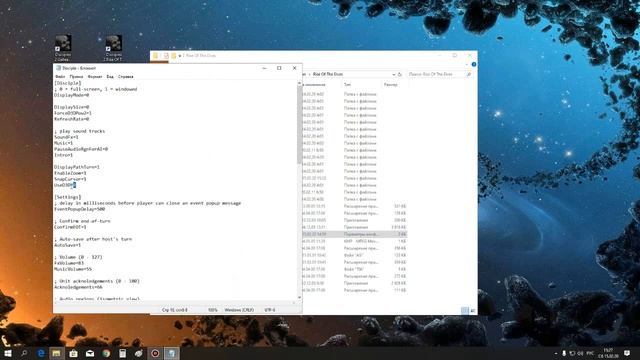Select the Disciples 2 Gallean desktop shortcut
The image size is (640, 360).
pos(63,48)
